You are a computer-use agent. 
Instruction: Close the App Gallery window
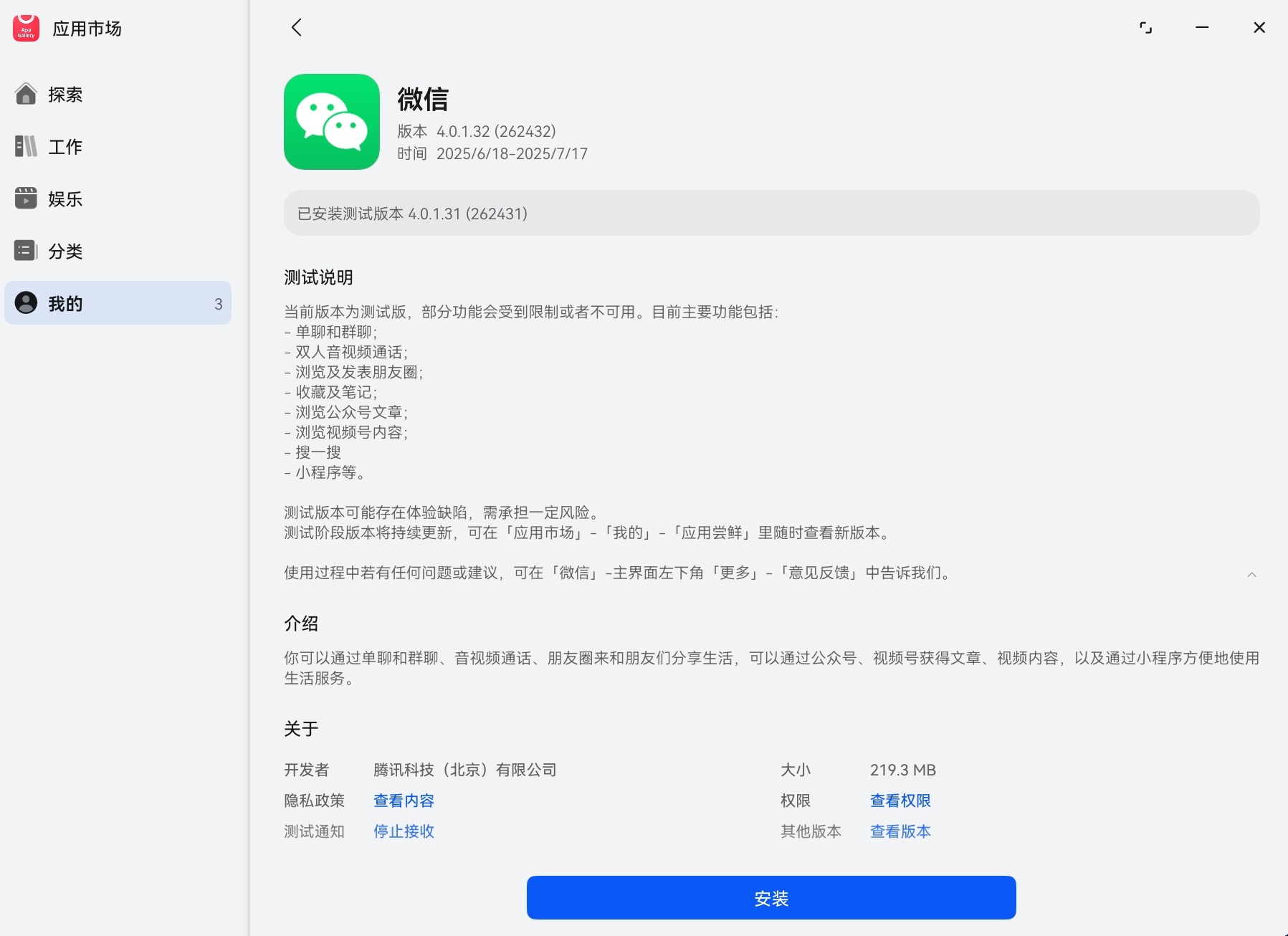[x=1259, y=27]
